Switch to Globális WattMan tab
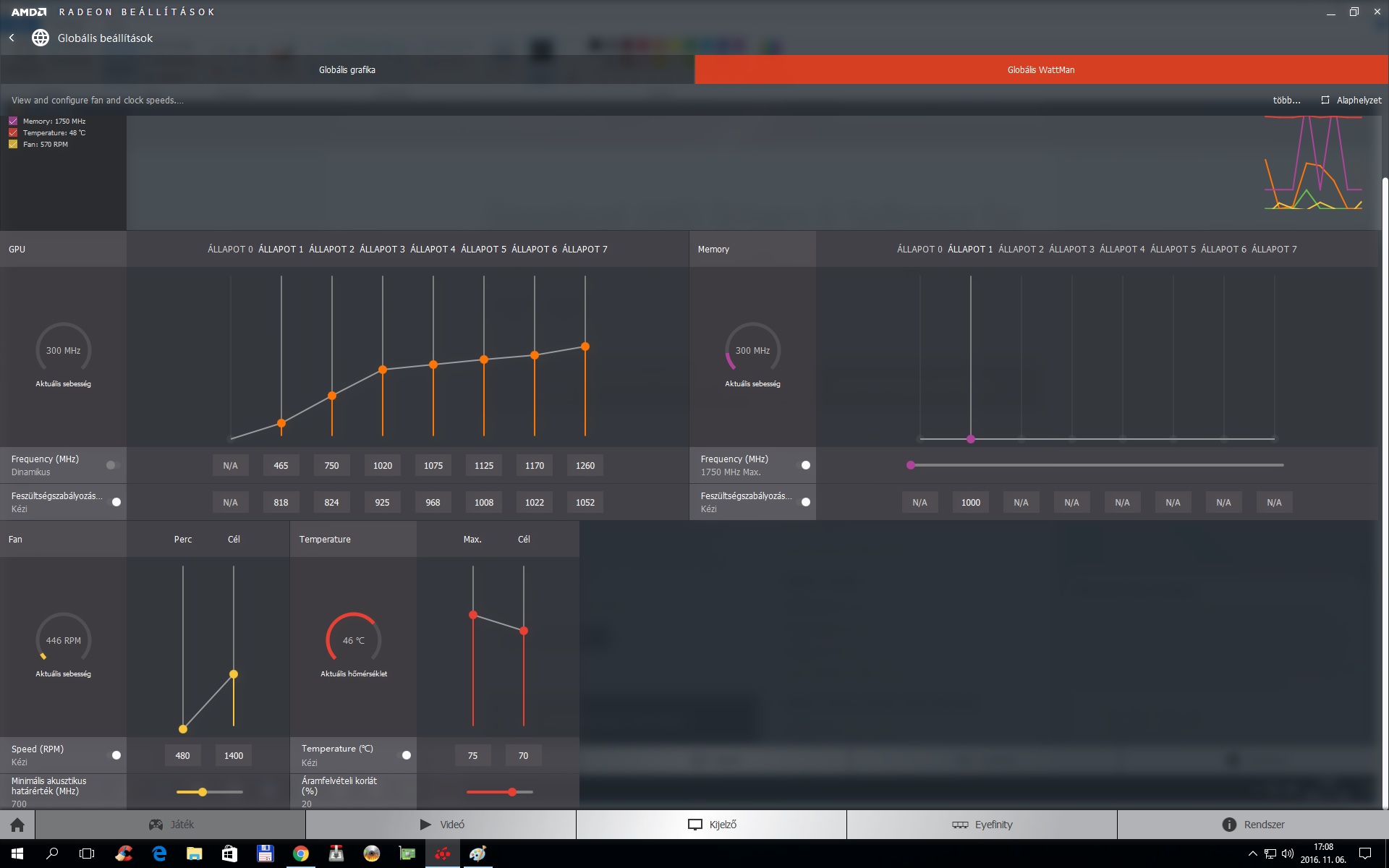Image resolution: width=1389 pixels, height=868 pixels. [1041, 70]
